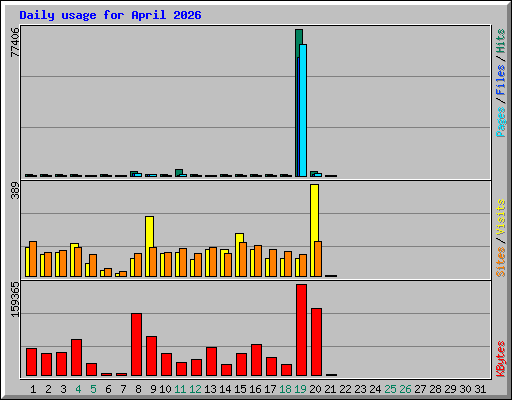Click the 'Files' legend label
Screen dimensions: 512x400
[x=501, y=80]
